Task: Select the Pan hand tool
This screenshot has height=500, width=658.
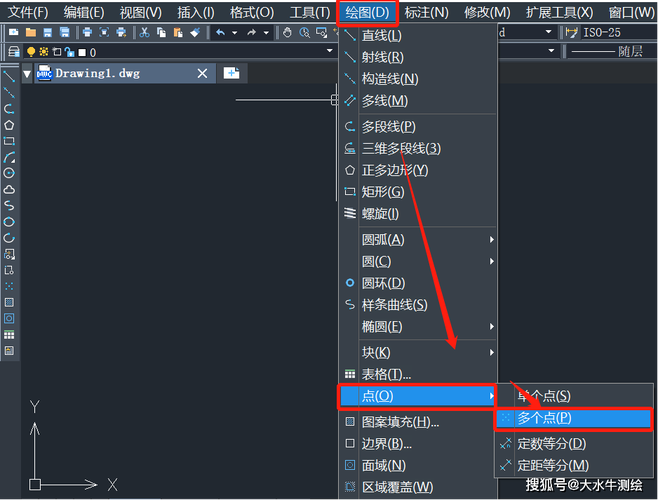Action: click(287, 32)
